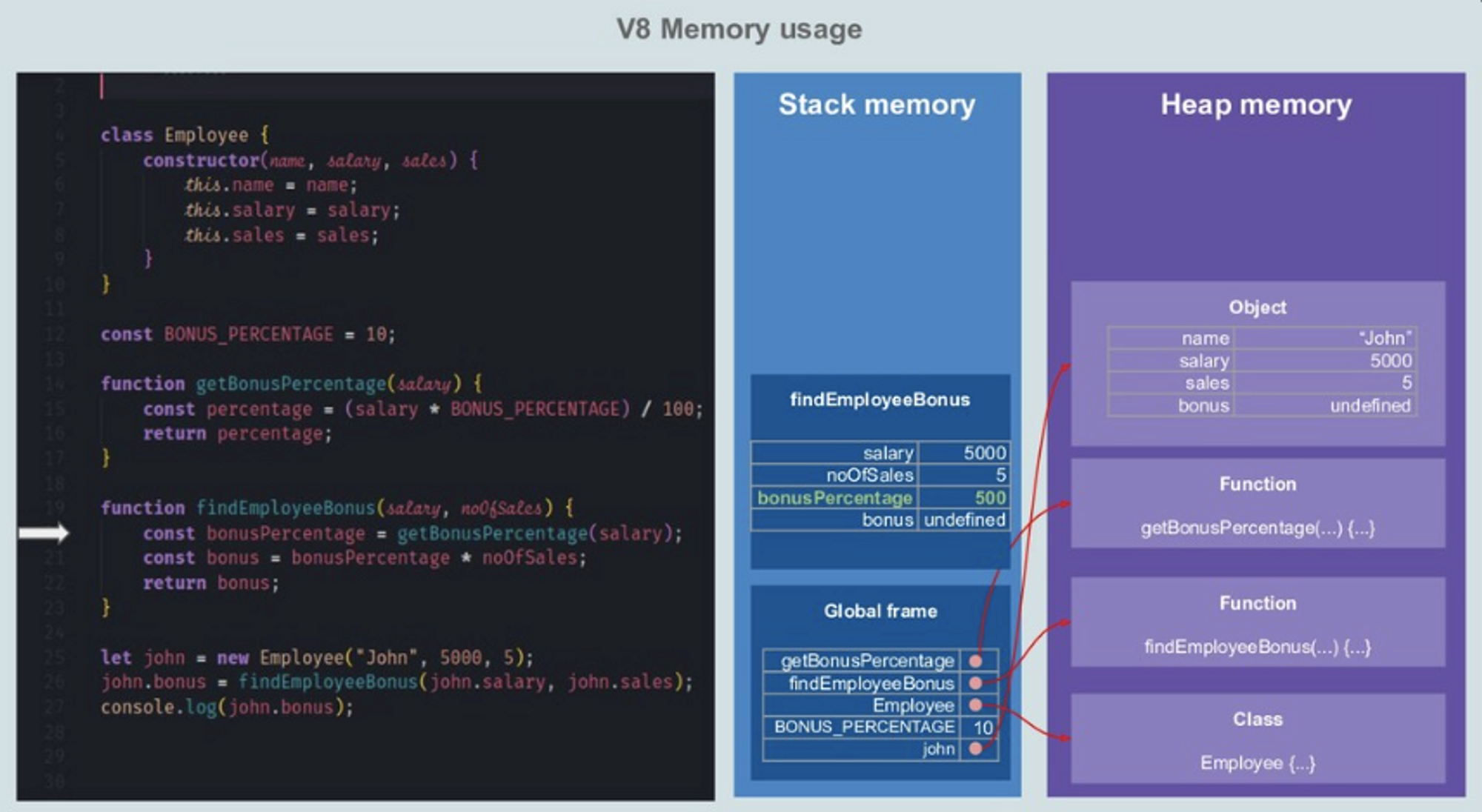1482x812 pixels.
Task: Click the white execution pointer arrow
Action: (x=44, y=533)
